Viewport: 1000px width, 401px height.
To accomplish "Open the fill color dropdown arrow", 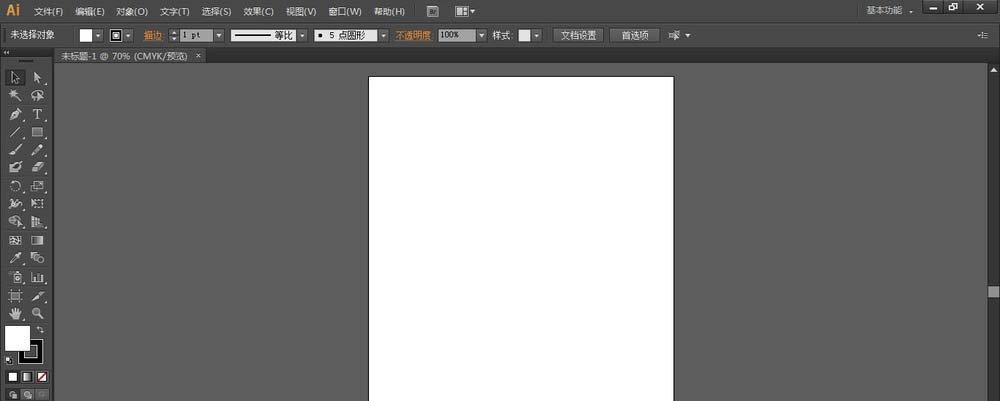I will coord(99,36).
